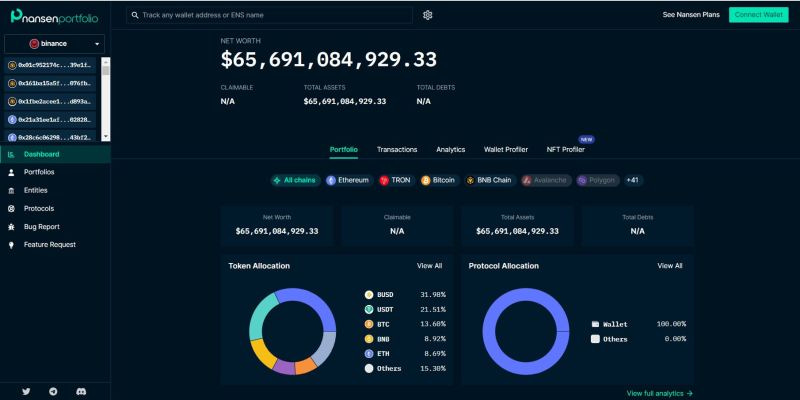
Task: Expand the +41 more chains chip
Action: [x=633, y=180]
